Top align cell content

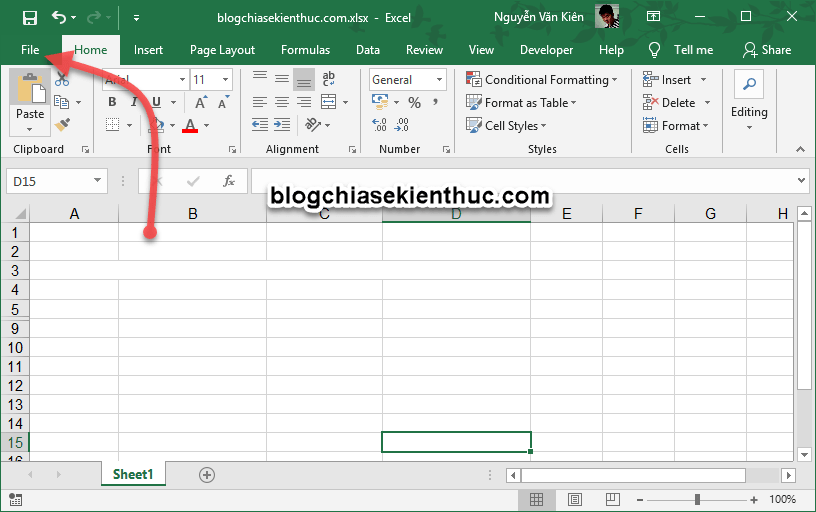(x=260, y=79)
